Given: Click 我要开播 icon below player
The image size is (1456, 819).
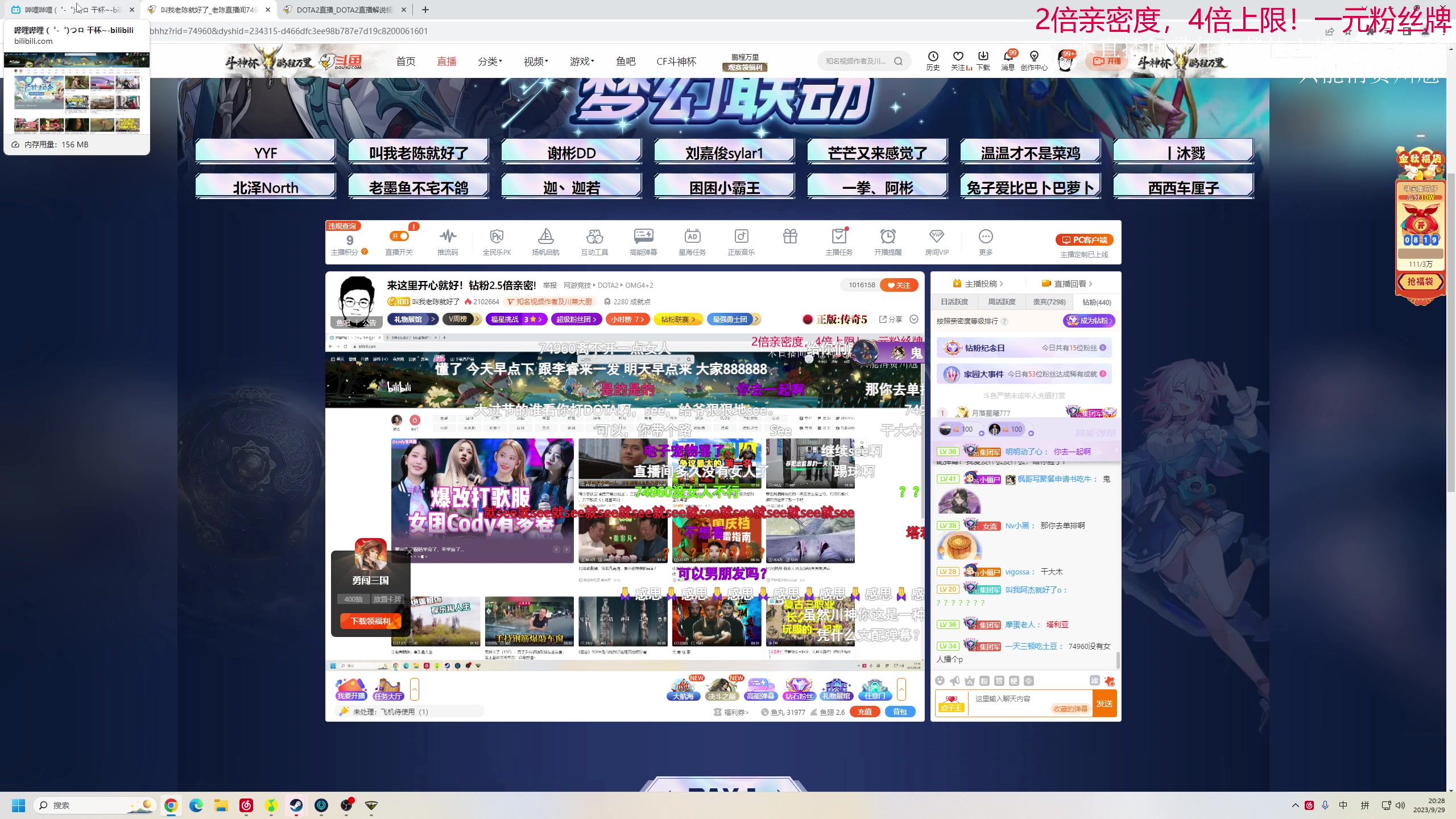Looking at the screenshot, I should pos(351,689).
